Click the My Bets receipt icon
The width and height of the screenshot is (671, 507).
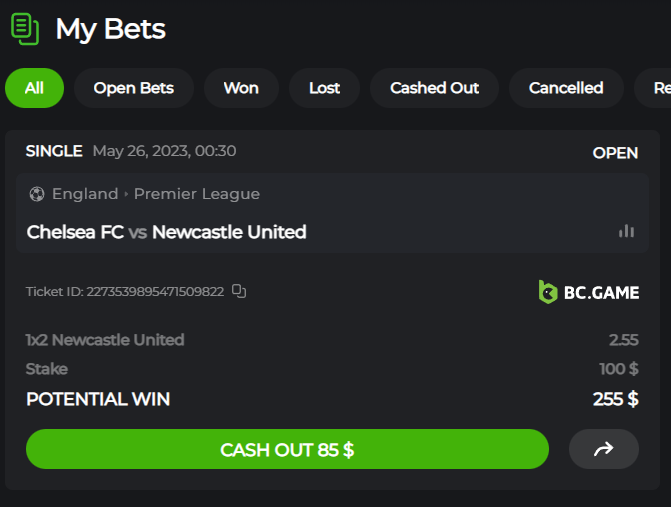pyautogui.click(x=25, y=29)
